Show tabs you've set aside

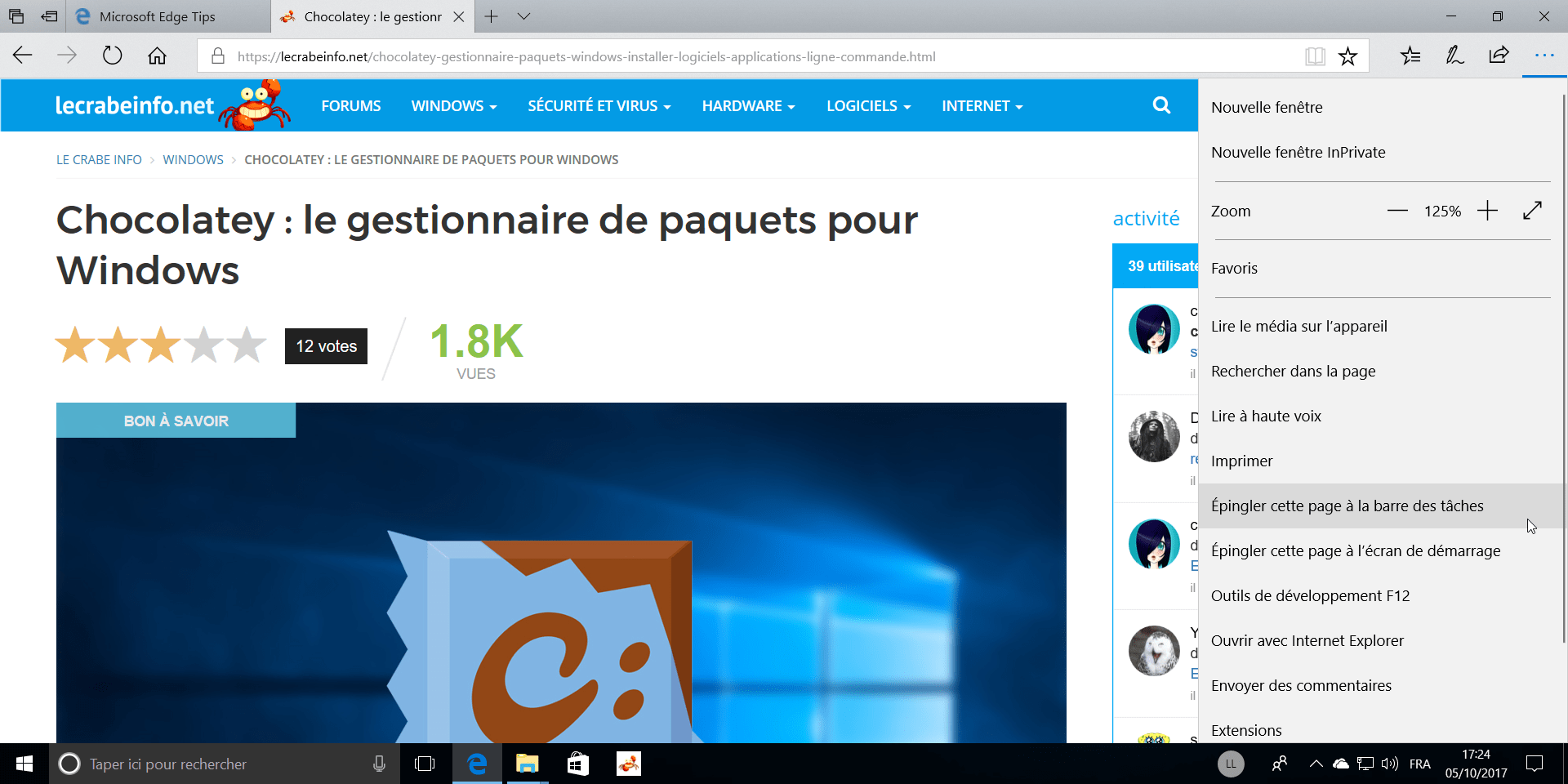(x=16, y=16)
